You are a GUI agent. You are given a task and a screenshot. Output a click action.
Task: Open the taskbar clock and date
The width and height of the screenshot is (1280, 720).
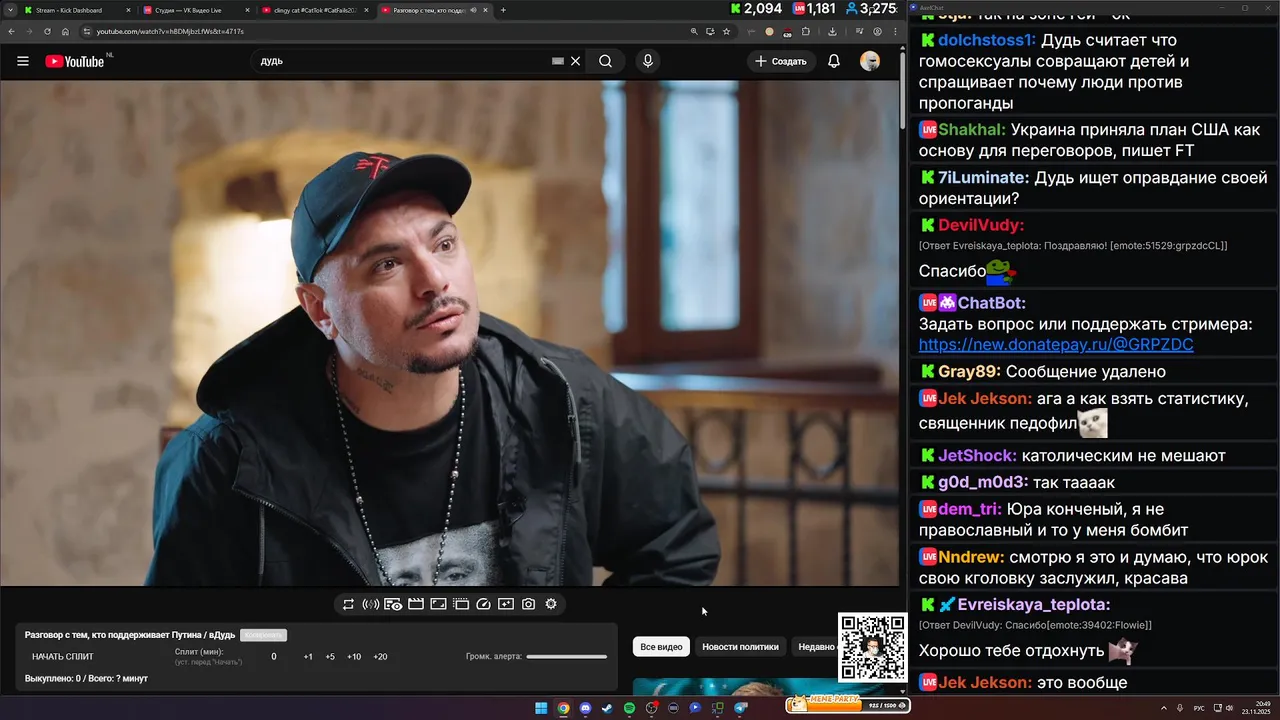pos(1254,708)
